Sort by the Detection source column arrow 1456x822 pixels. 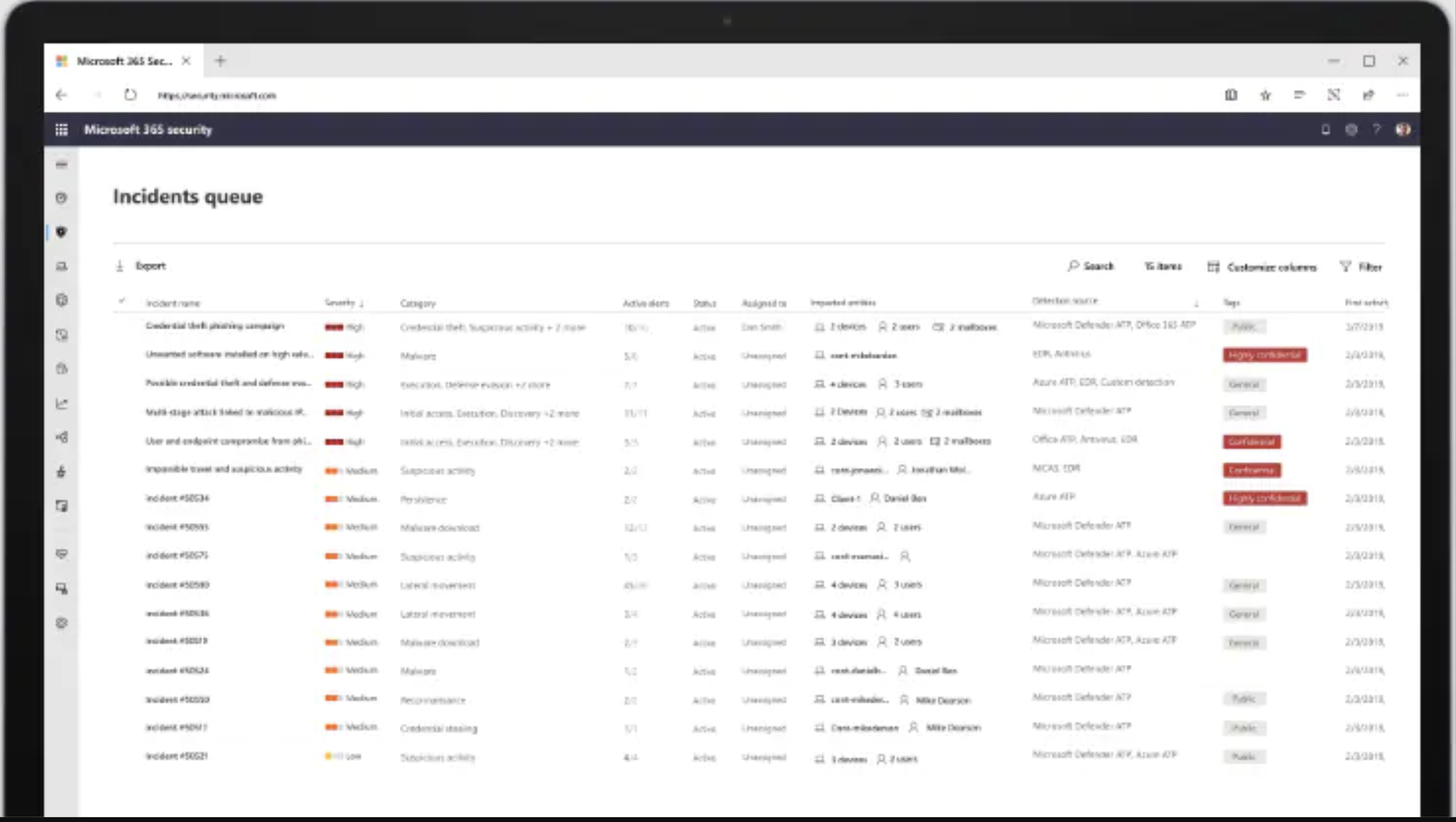1196,304
